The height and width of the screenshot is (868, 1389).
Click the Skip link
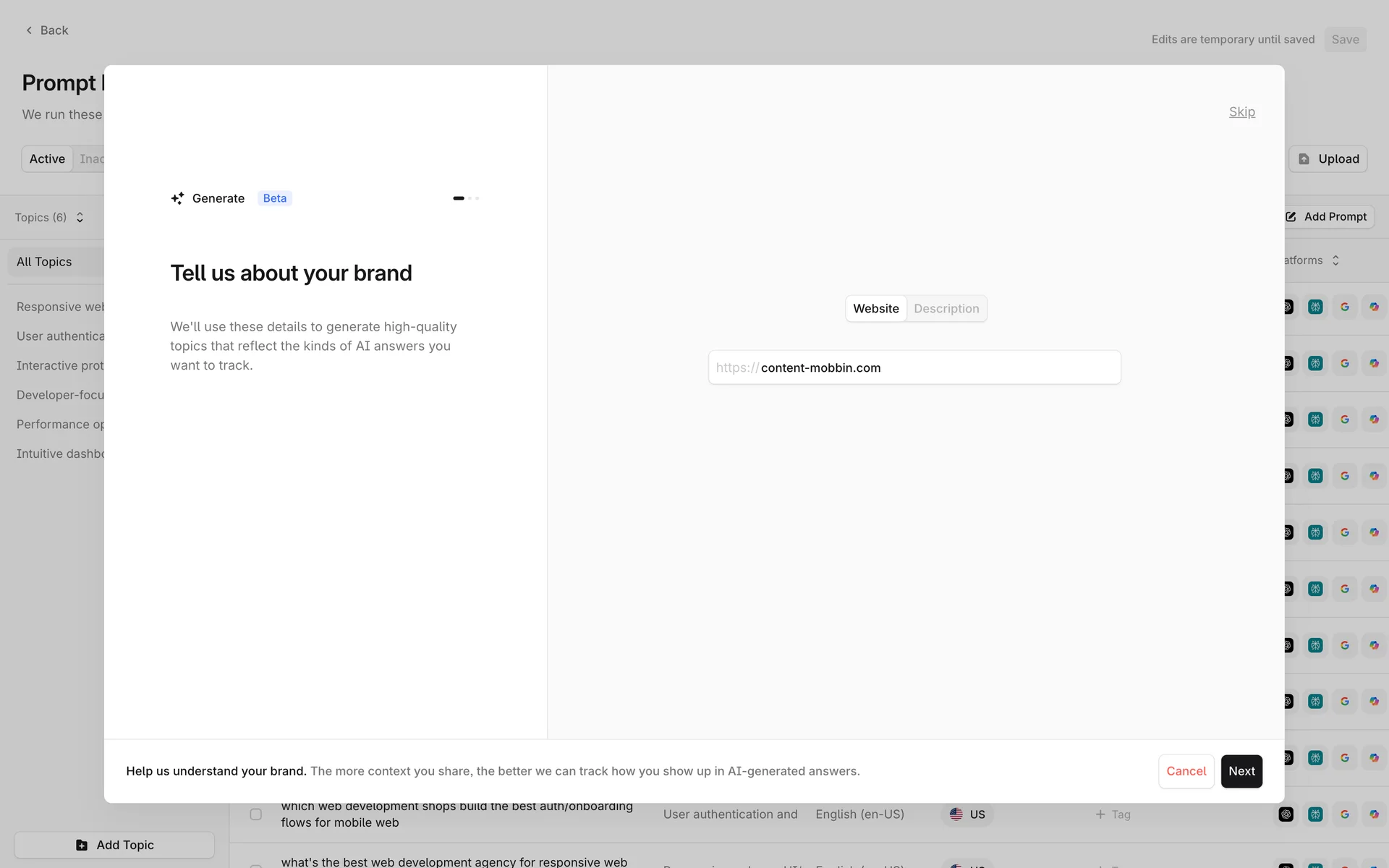pos(1241,112)
